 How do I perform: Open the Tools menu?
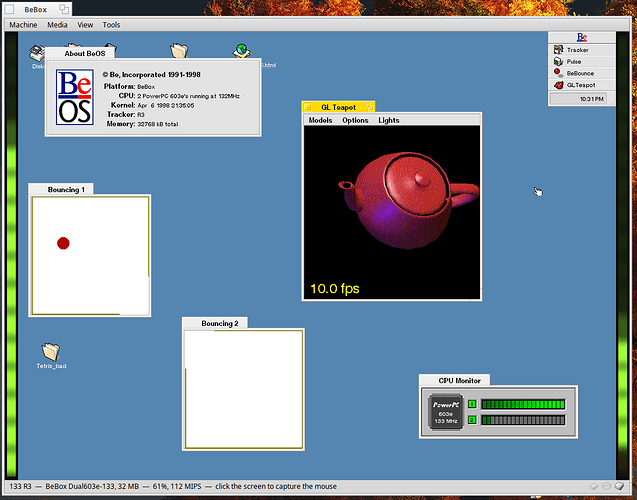pyautogui.click(x=111, y=25)
